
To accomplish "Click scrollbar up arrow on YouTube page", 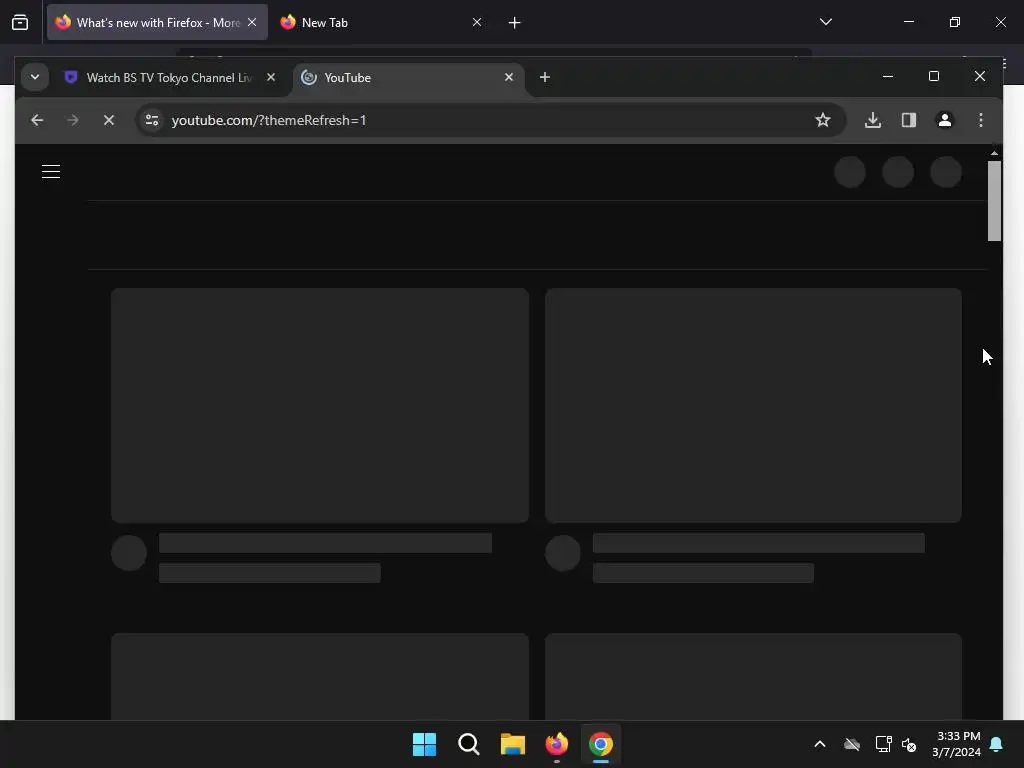I will click(994, 153).
